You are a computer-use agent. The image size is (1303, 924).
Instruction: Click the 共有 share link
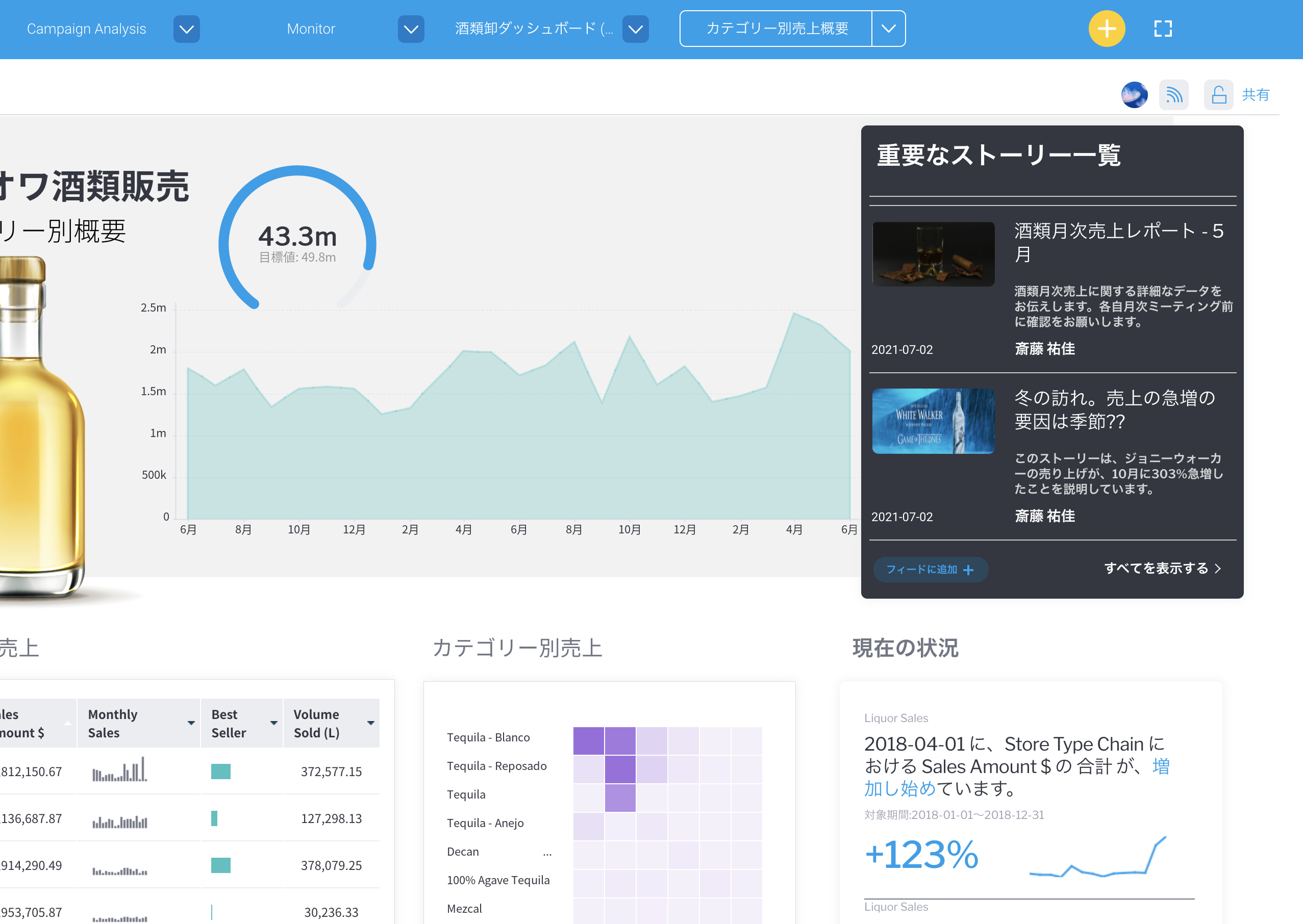1255,94
